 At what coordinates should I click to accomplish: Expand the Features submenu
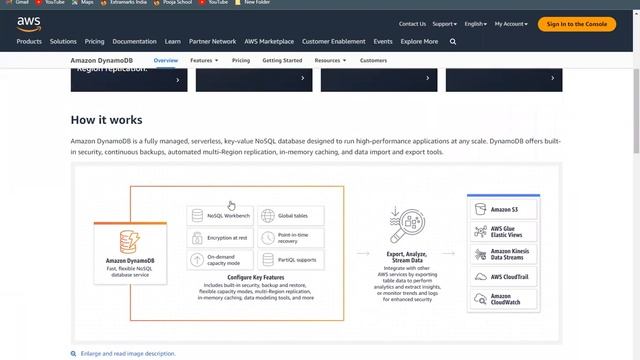click(x=204, y=60)
